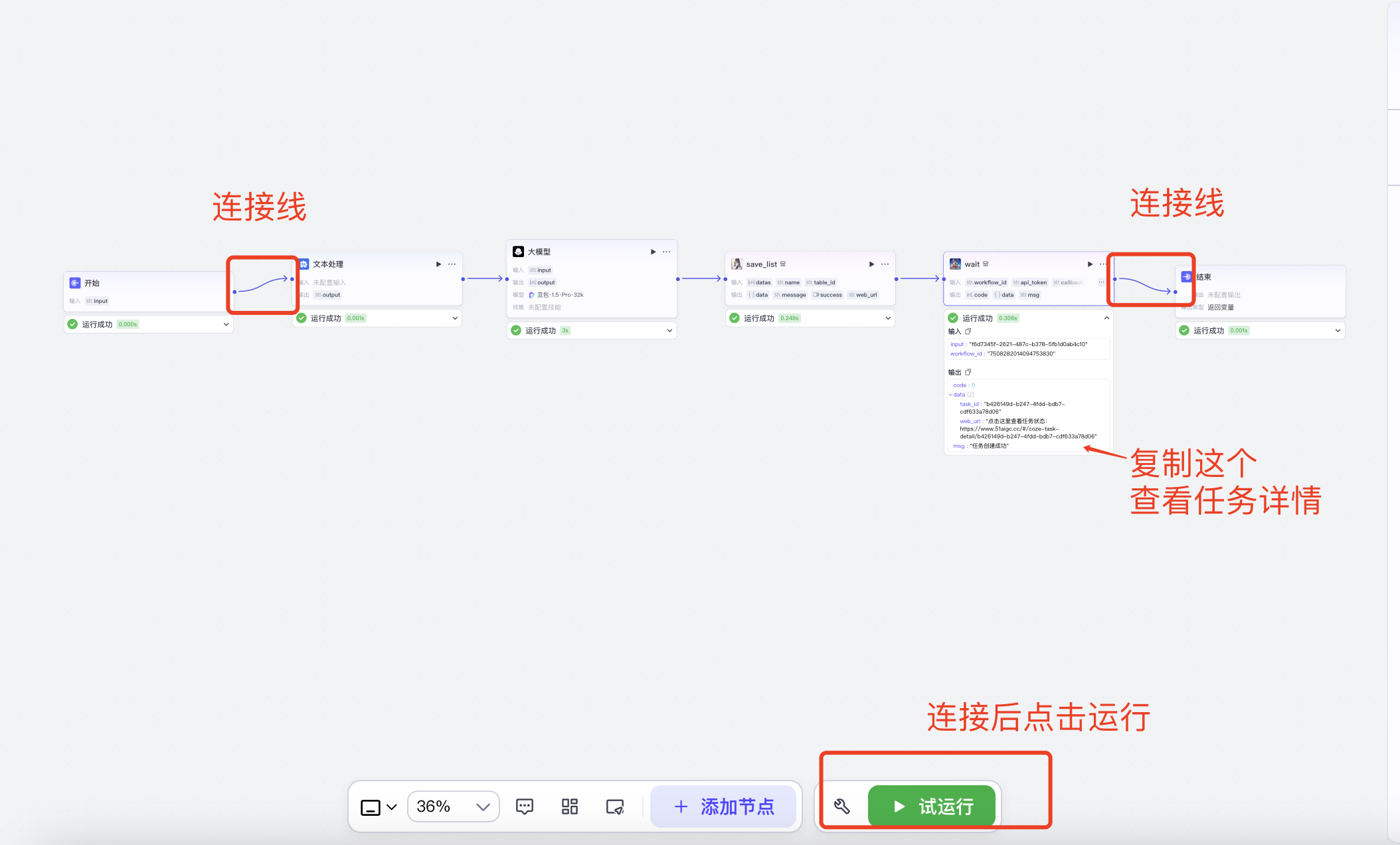Expand 大模型 node run result

669,330
